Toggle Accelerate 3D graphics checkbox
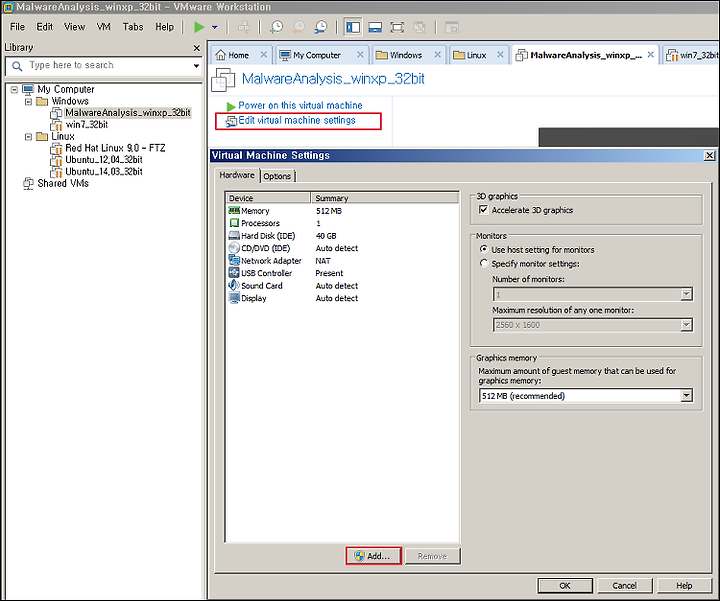Screen dimensions: 720x601 click(x=483, y=210)
